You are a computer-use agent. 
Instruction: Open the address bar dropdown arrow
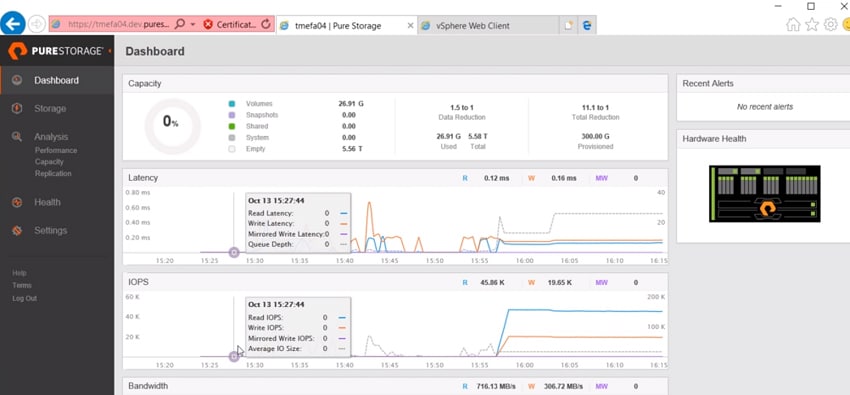click(193, 24)
